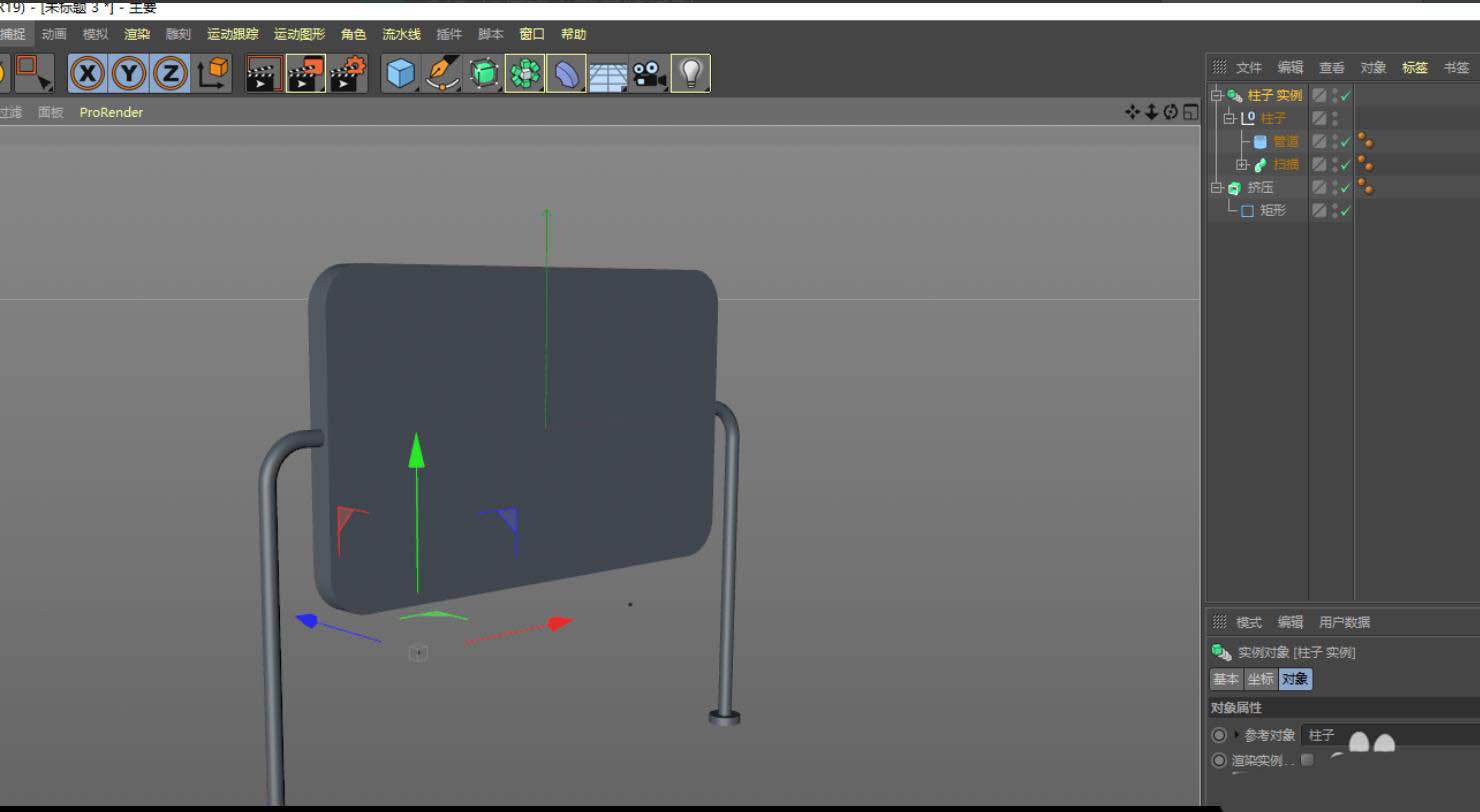Click the coordinate system icon

point(212,73)
